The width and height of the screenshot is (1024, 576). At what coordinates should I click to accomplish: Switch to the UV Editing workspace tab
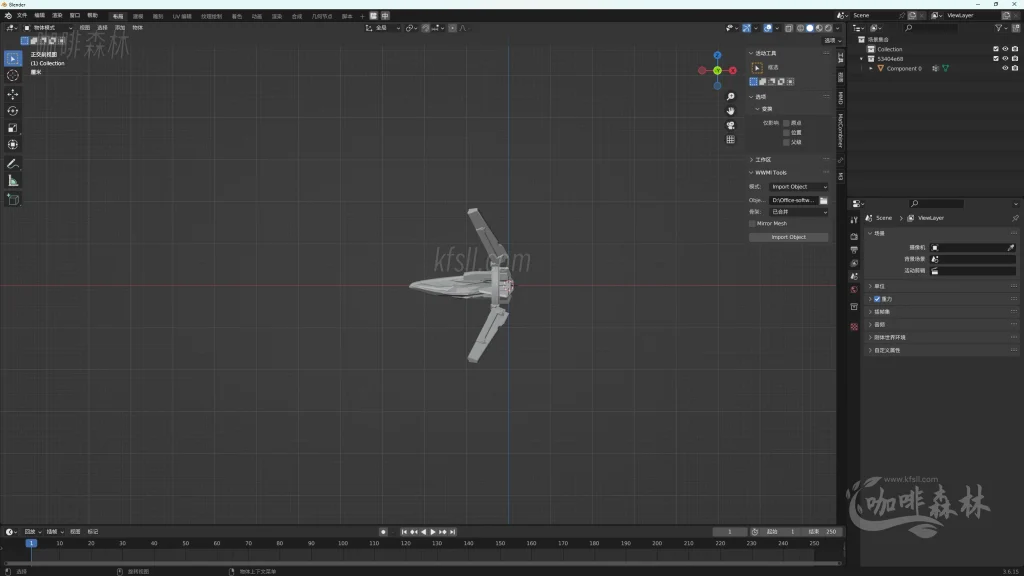(x=182, y=16)
